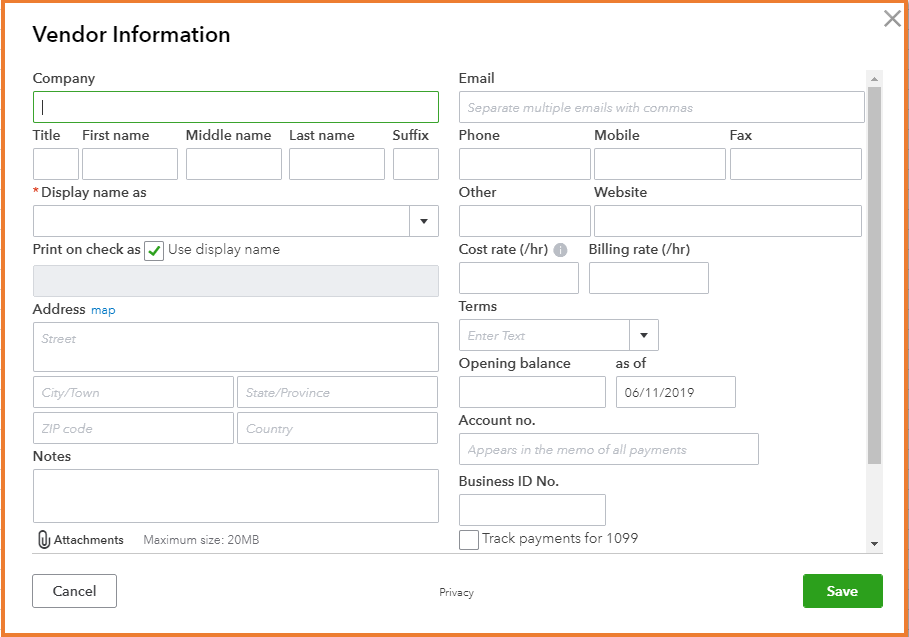Click the Attachments paperclip icon

[x=44, y=540]
